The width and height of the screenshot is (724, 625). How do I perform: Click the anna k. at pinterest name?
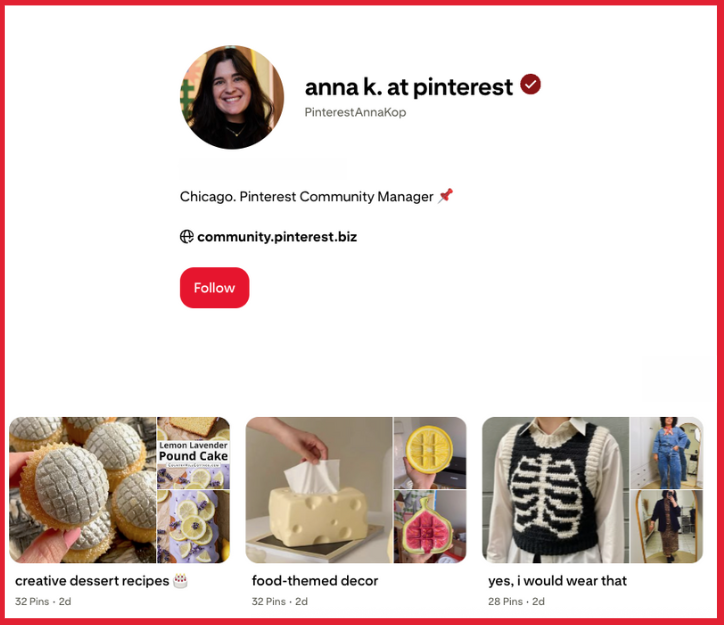(x=409, y=87)
